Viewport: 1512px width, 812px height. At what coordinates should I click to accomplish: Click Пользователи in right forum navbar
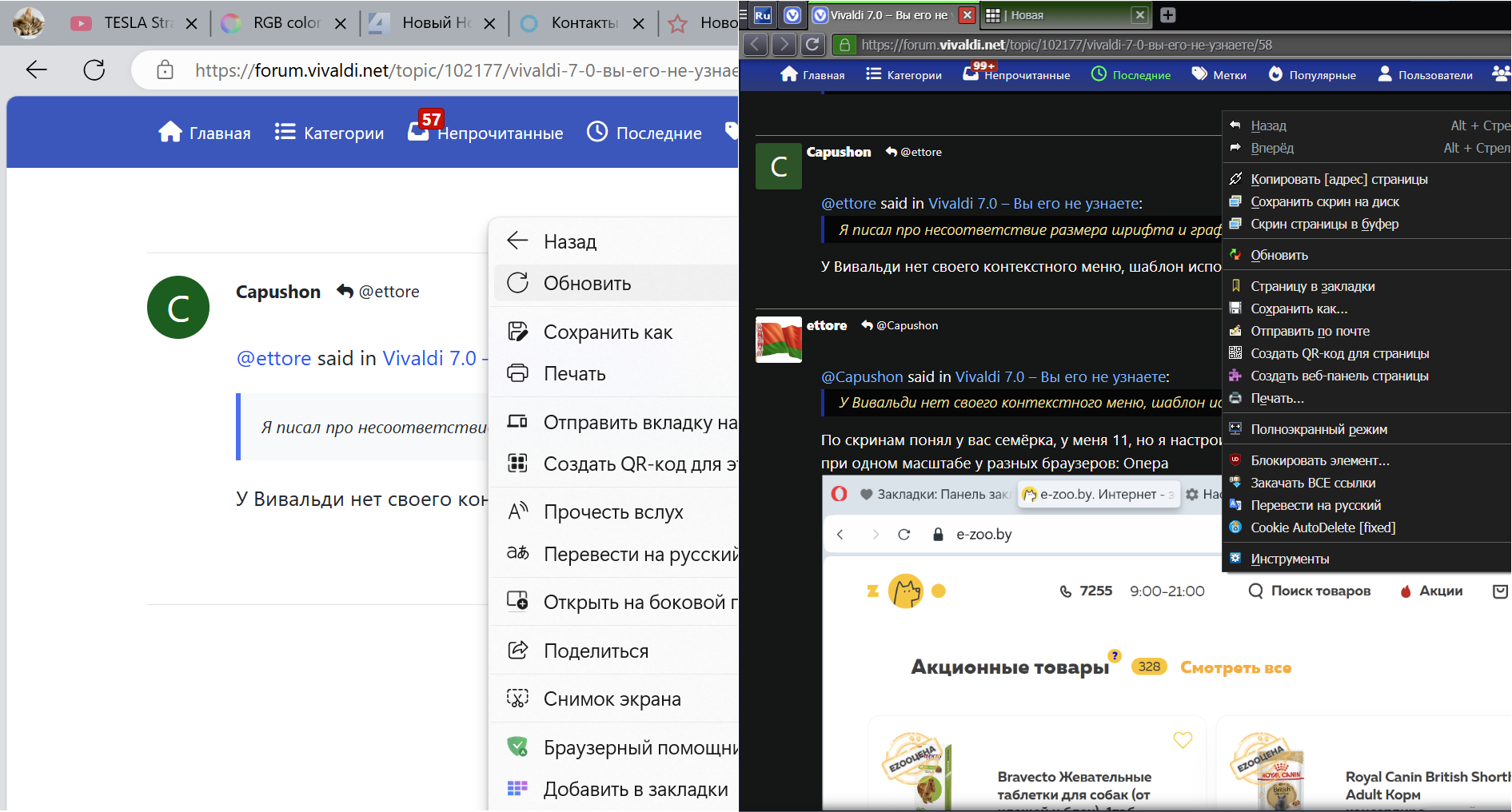pos(1426,74)
